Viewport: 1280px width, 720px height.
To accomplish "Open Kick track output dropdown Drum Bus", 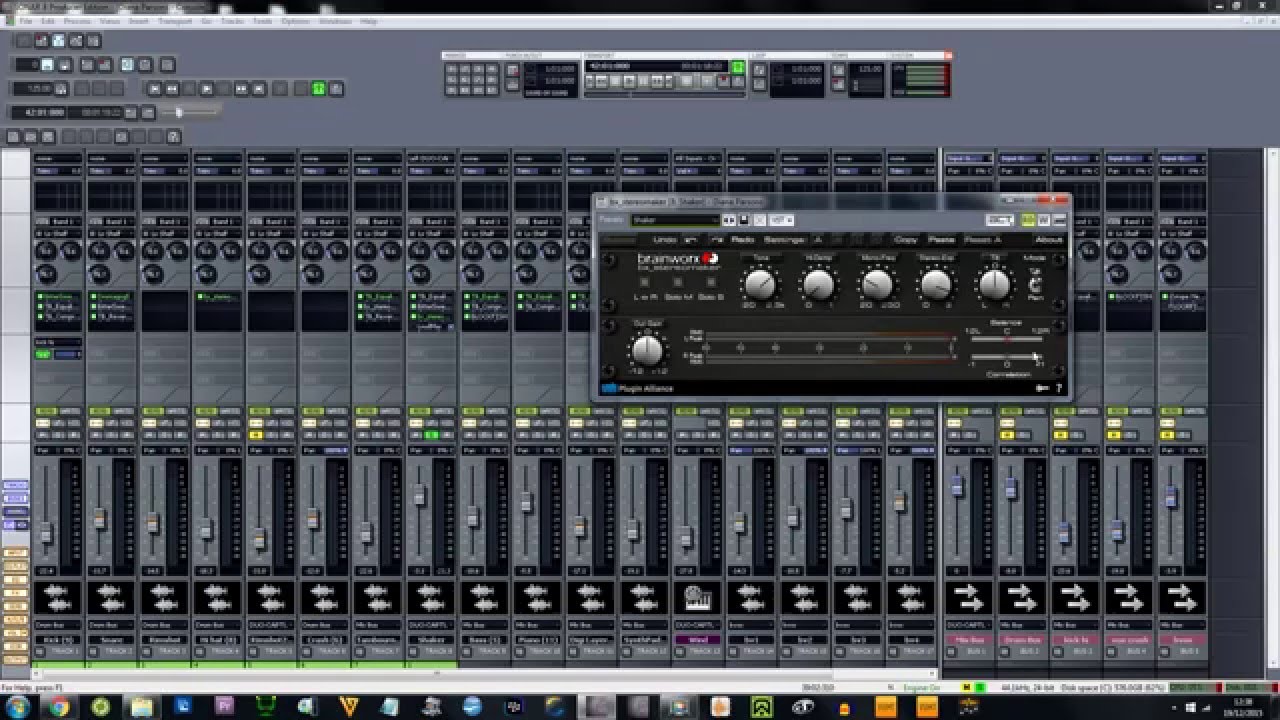I will point(57,624).
